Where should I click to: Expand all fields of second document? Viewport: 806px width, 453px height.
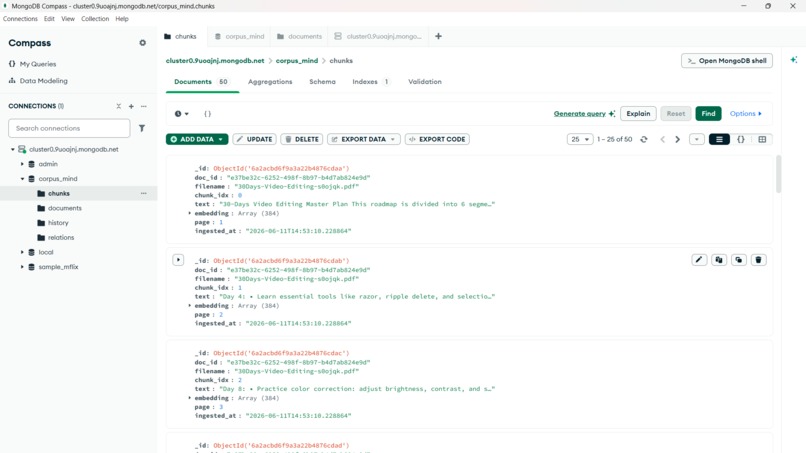(178, 260)
